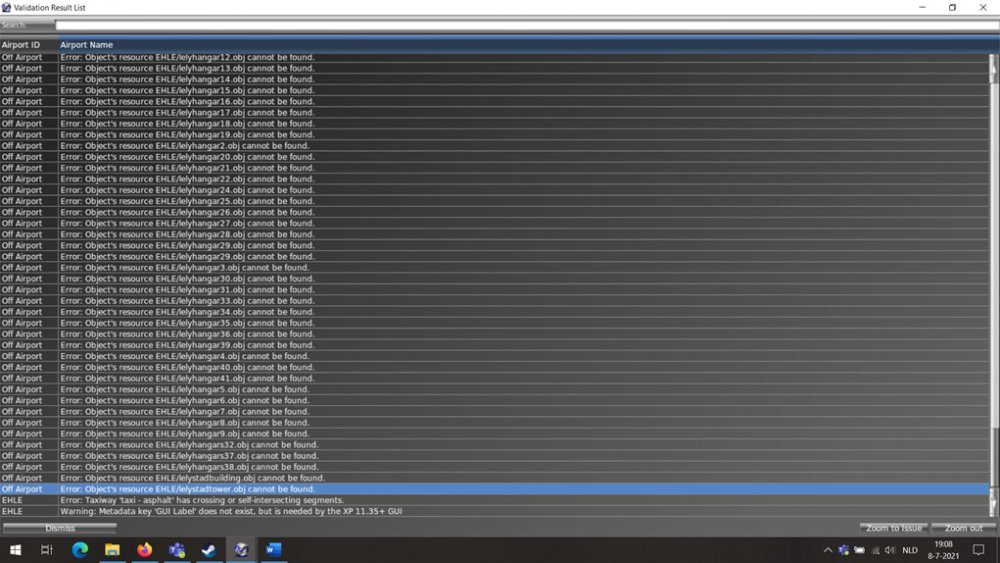1000x563 pixels.
Task: Click the volume icon in system tray
Action: coord(890,550)
